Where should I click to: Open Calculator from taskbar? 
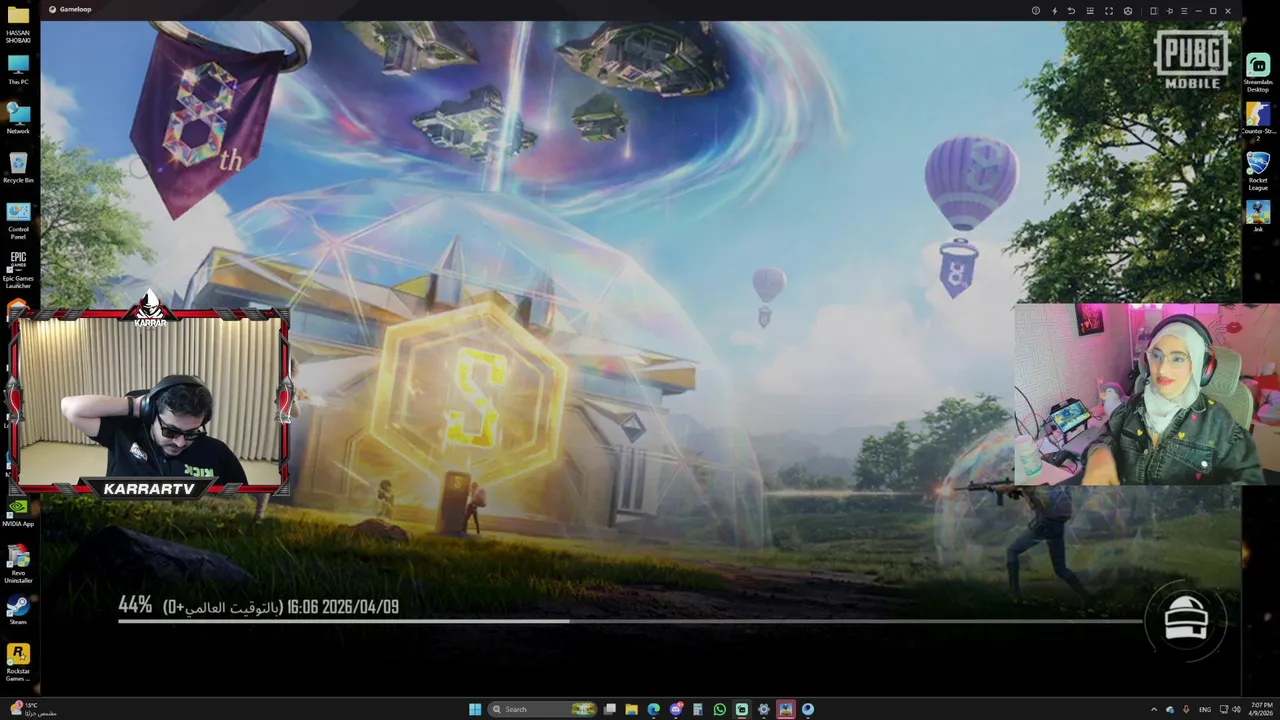click(x=698, y=709)
